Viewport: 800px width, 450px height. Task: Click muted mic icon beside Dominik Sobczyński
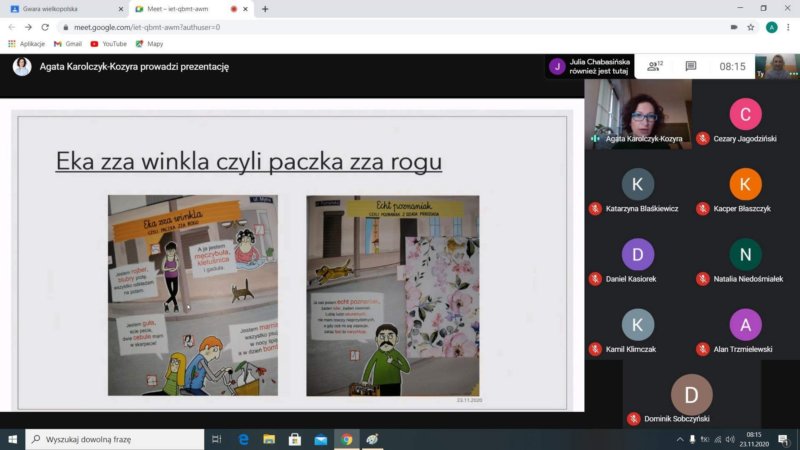(634, 418)
